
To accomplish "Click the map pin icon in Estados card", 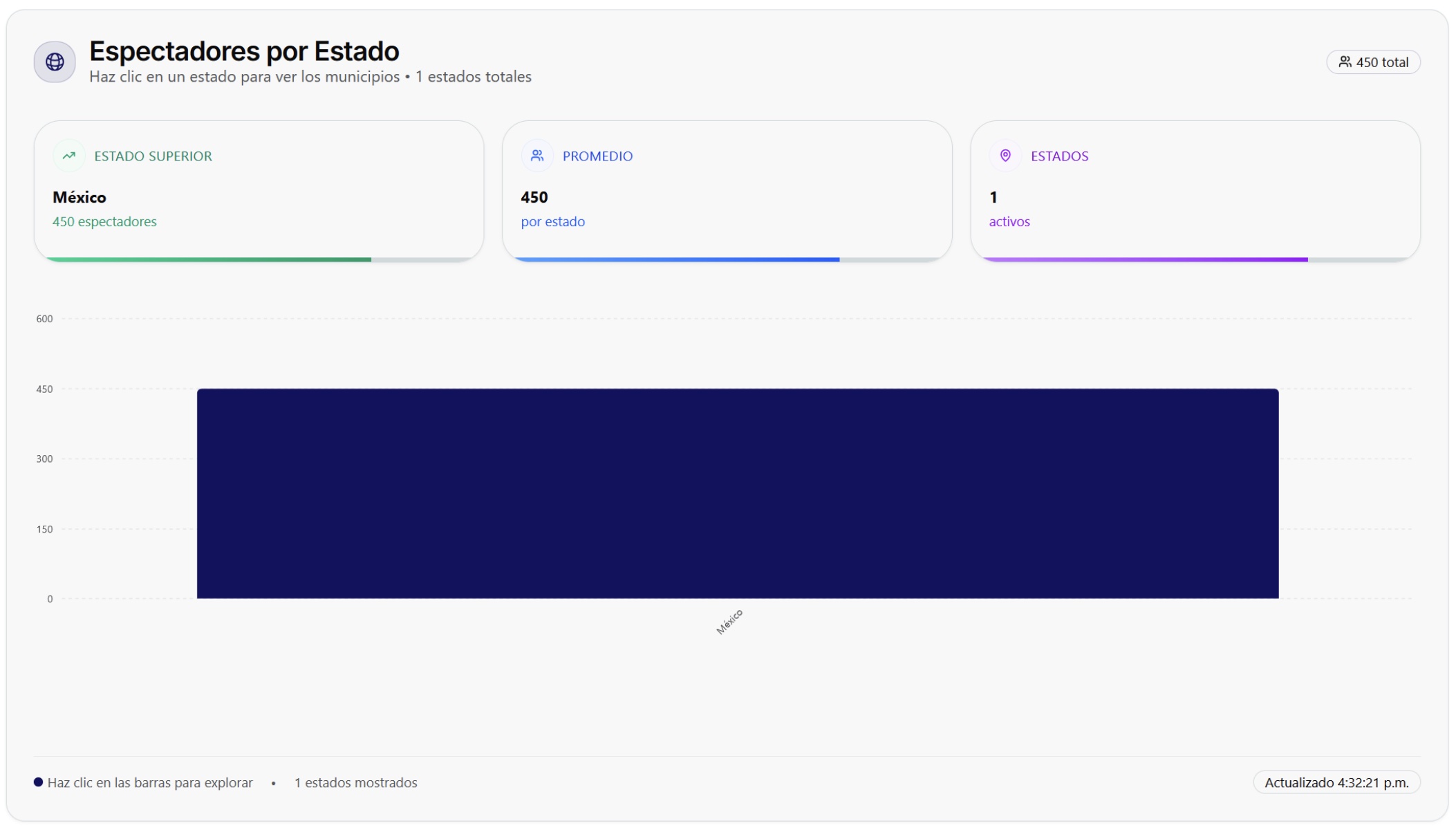I will click(x=1005, y=156).
